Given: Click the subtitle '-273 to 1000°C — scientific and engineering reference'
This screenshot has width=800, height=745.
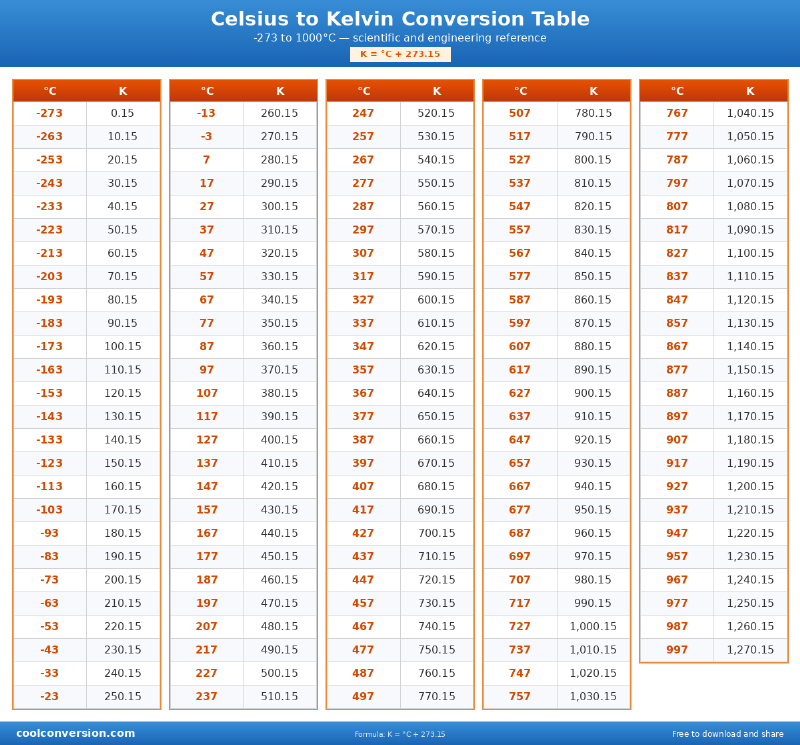Looking at the screenshot, I should coord(400,38).
